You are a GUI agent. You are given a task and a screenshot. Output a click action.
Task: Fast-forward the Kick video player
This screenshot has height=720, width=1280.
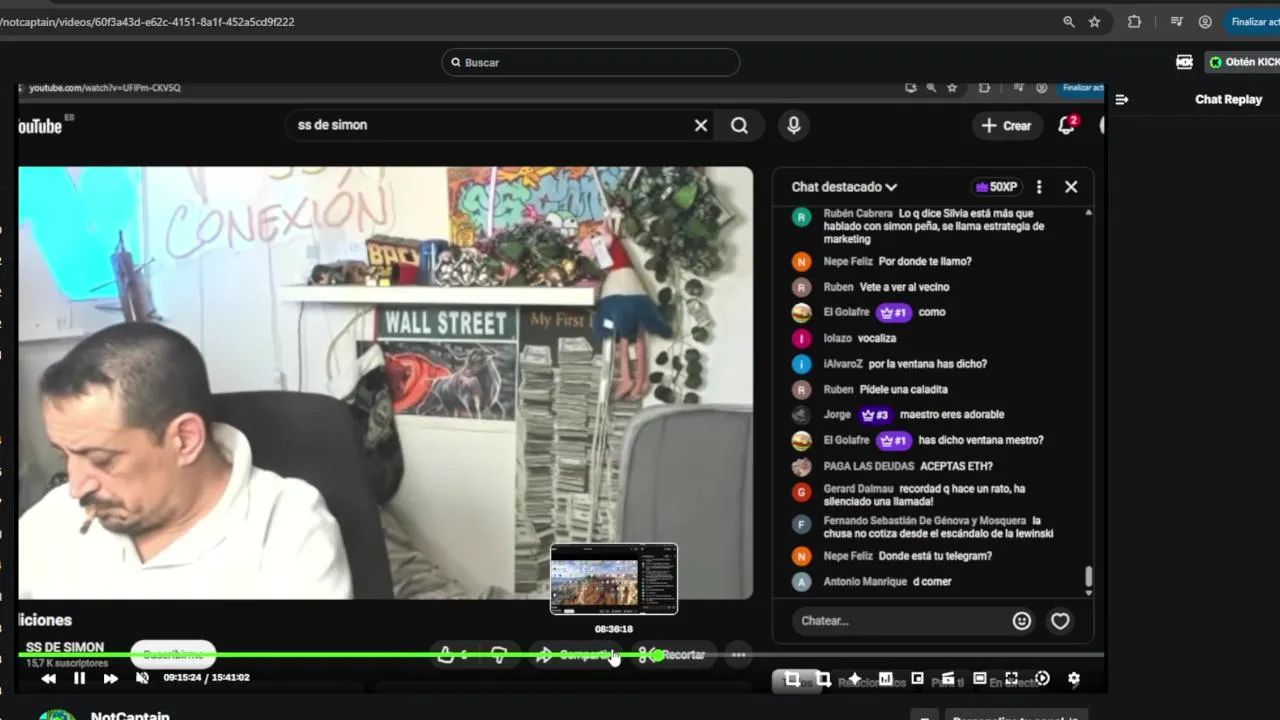click(x=110, y=678)
